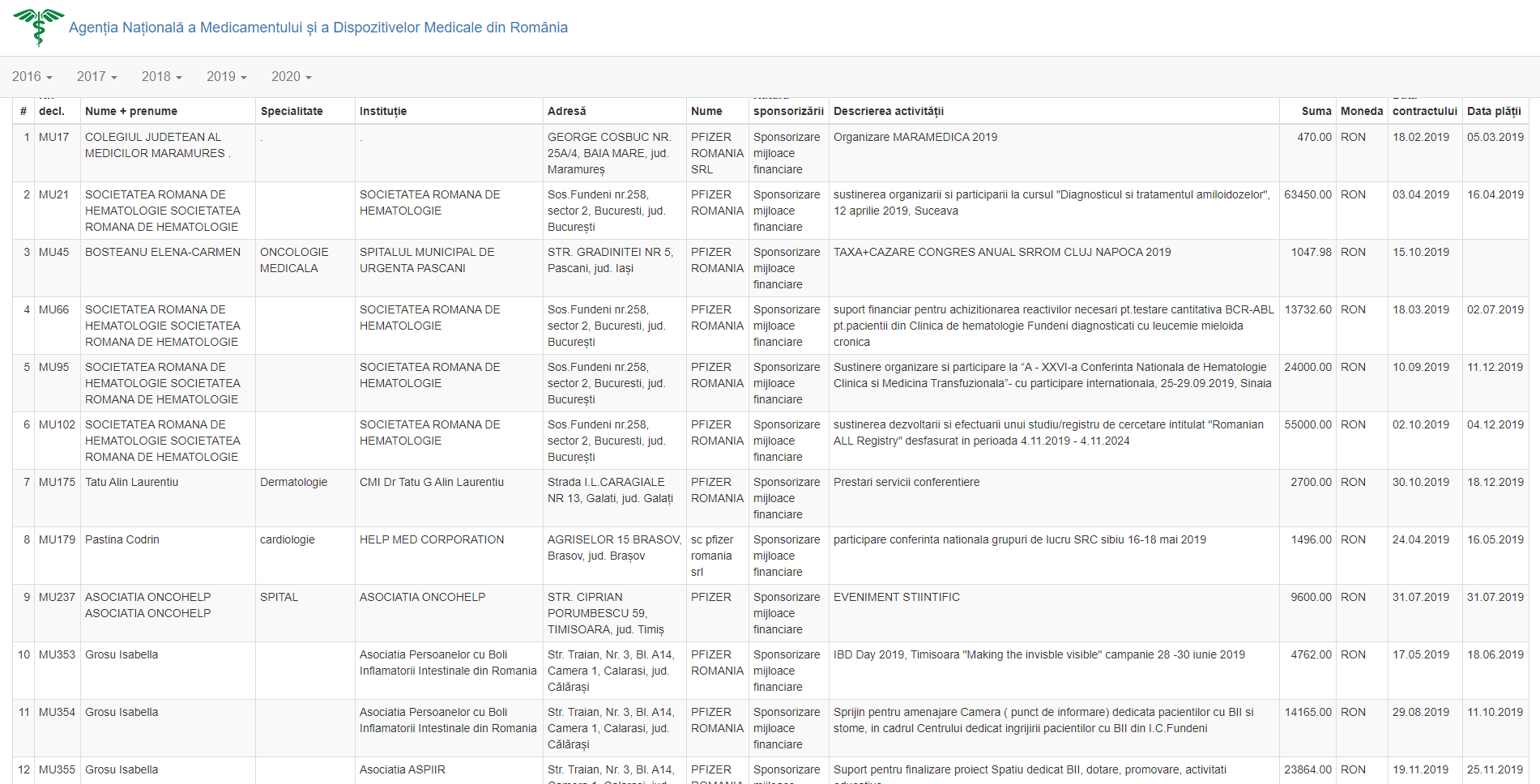Click the Descrierea activității column header
Image resolution: width=1540 pixels, height=784 pixels.
coord(889,111)
